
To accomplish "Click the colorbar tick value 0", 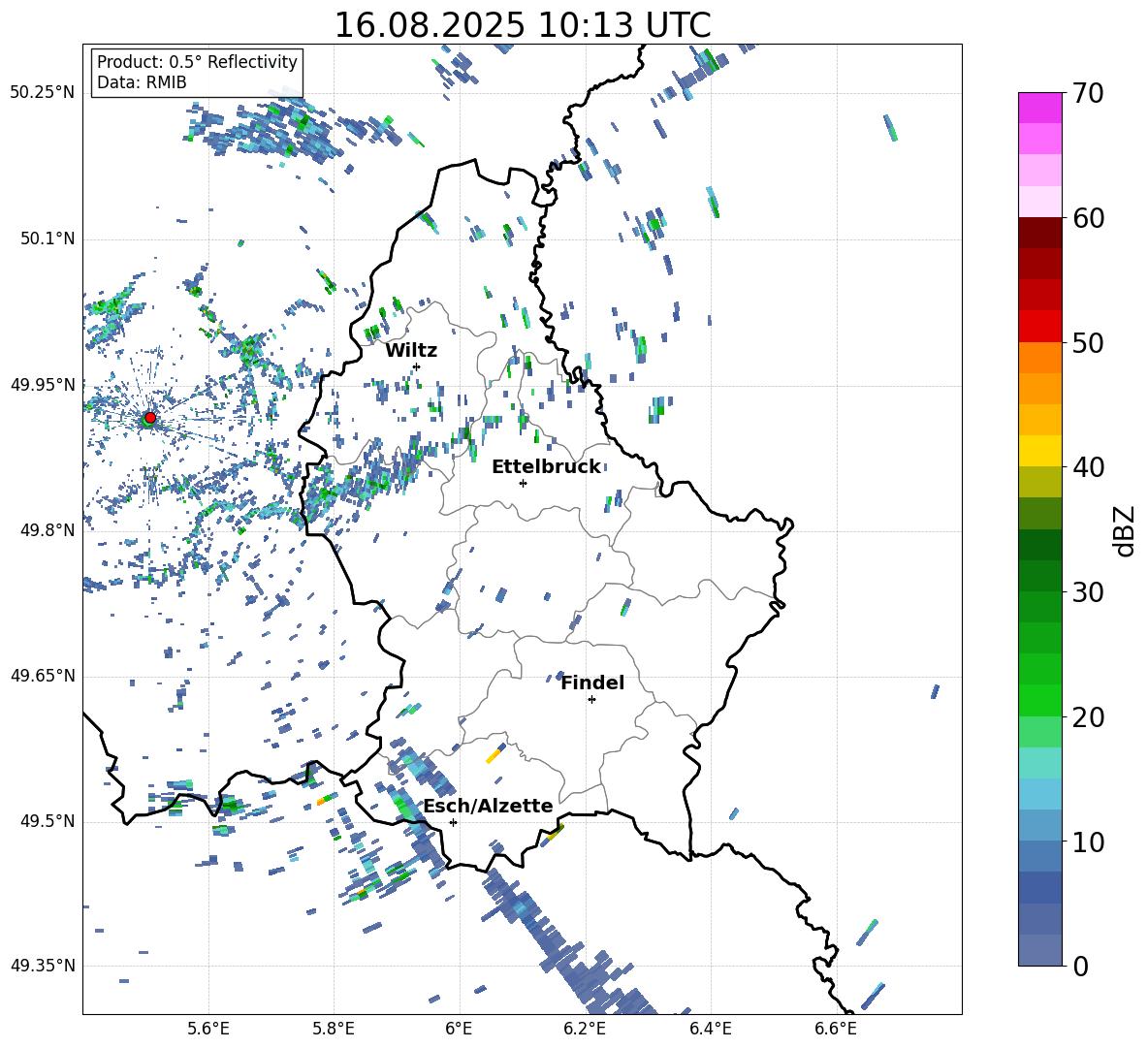I will tap(1080, 966).
